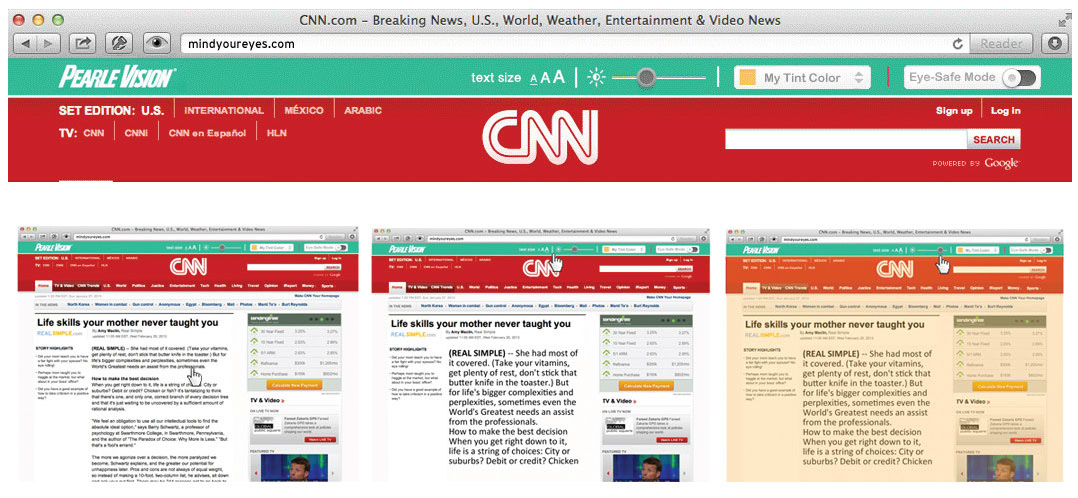Screen dimensions: 1078x498
Task: Select the U.S. edition
Action: pyautogui.click(x=153, y=110)
